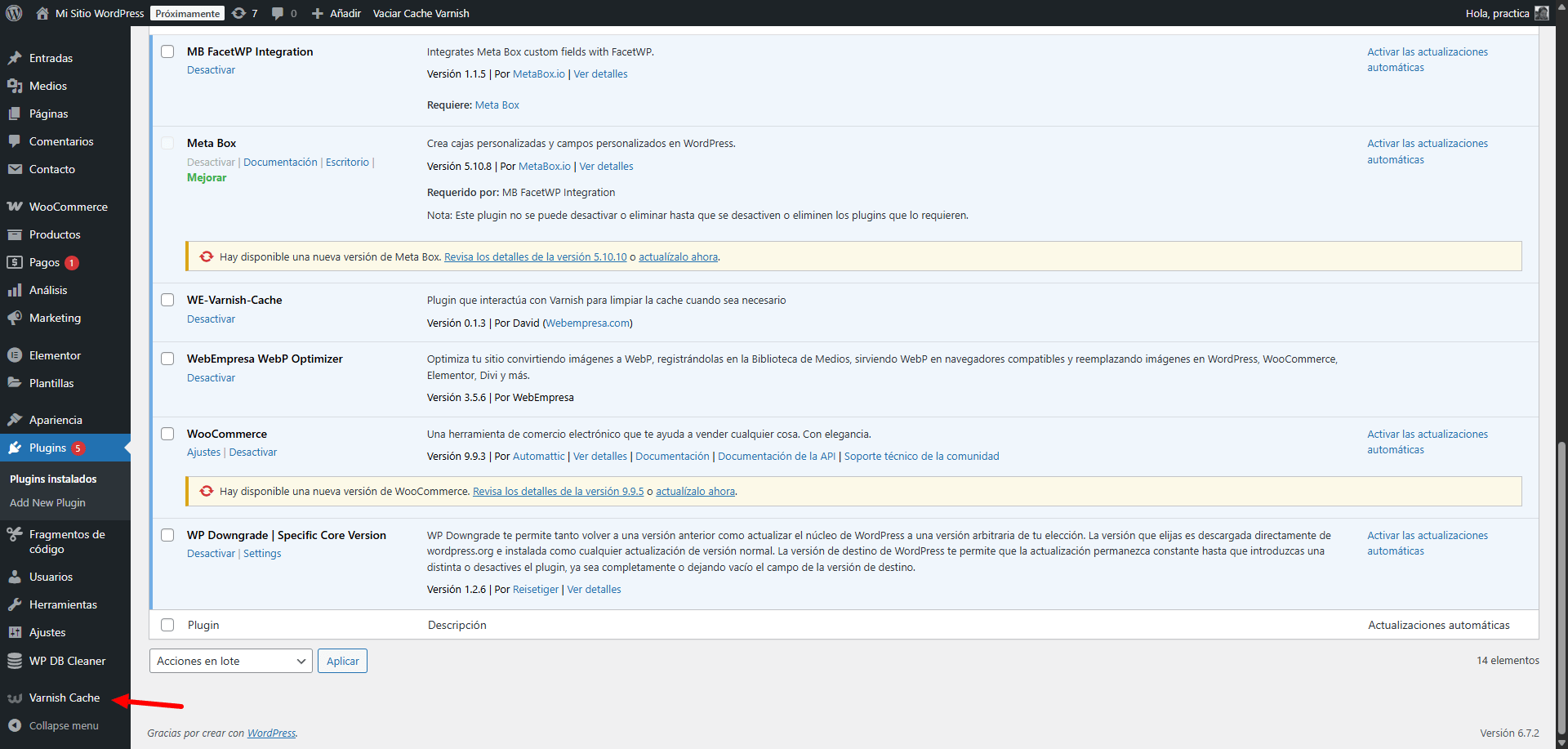The height and width of the screenshot is (749, 1568).
Task: Click the WordPress link in the footer
Action: point(271,733)
